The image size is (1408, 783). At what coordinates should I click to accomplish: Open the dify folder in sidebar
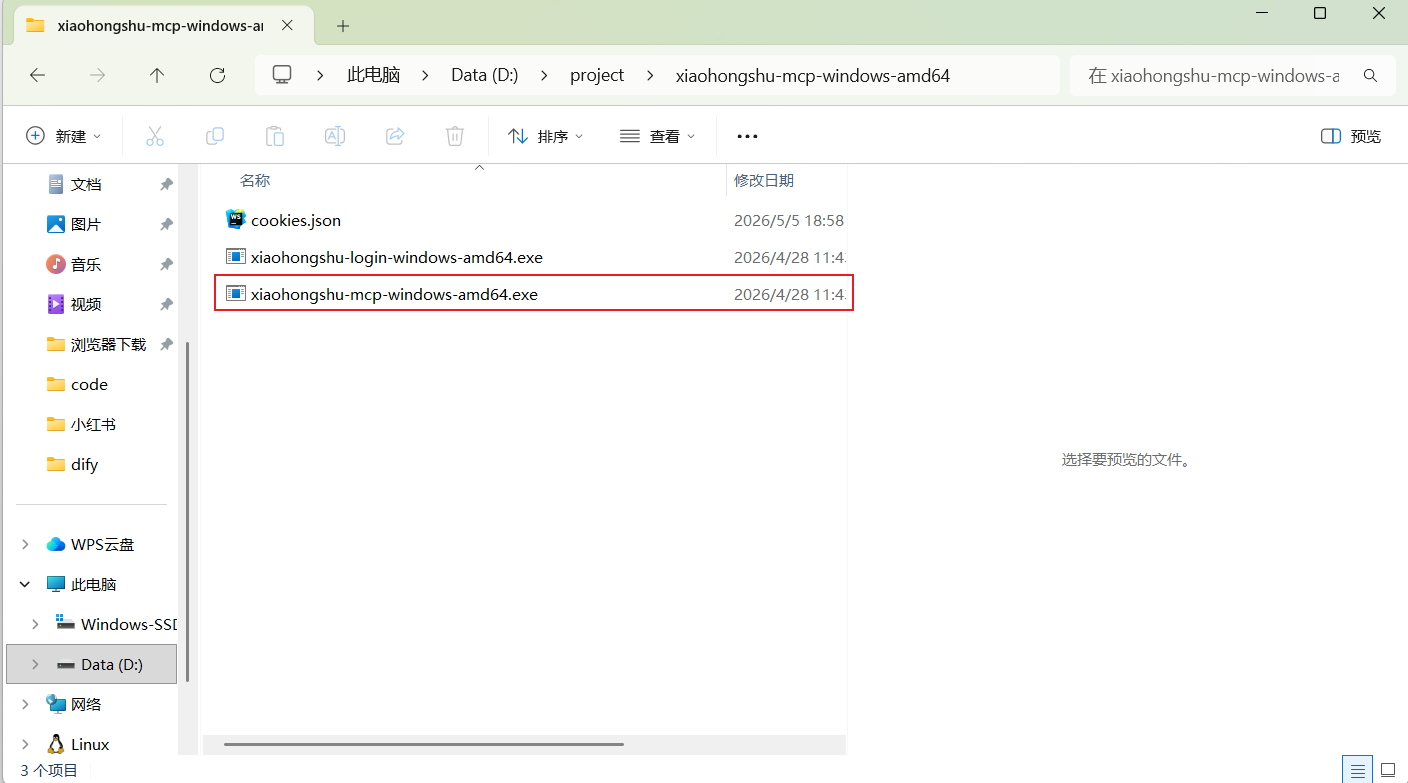pyautogui.click(x=84, y=465)
